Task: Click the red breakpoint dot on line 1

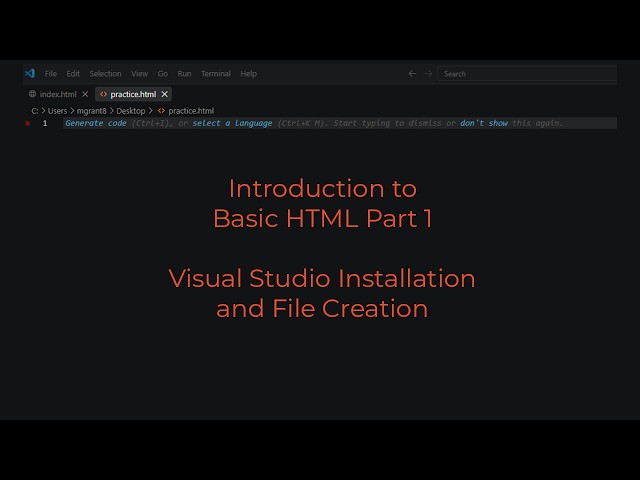Action: coord(27,123)
